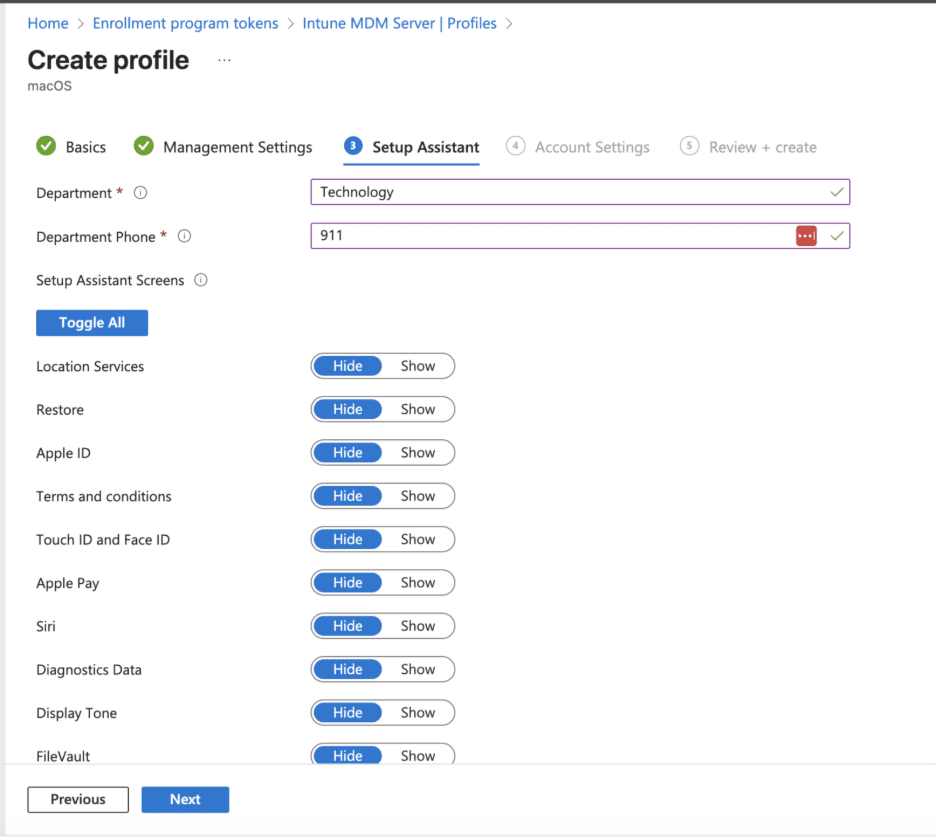Click green checkmark icon for Management Settings
This screenshot has width=936, height=837.
pyautogui.click(x=144, y=147)
